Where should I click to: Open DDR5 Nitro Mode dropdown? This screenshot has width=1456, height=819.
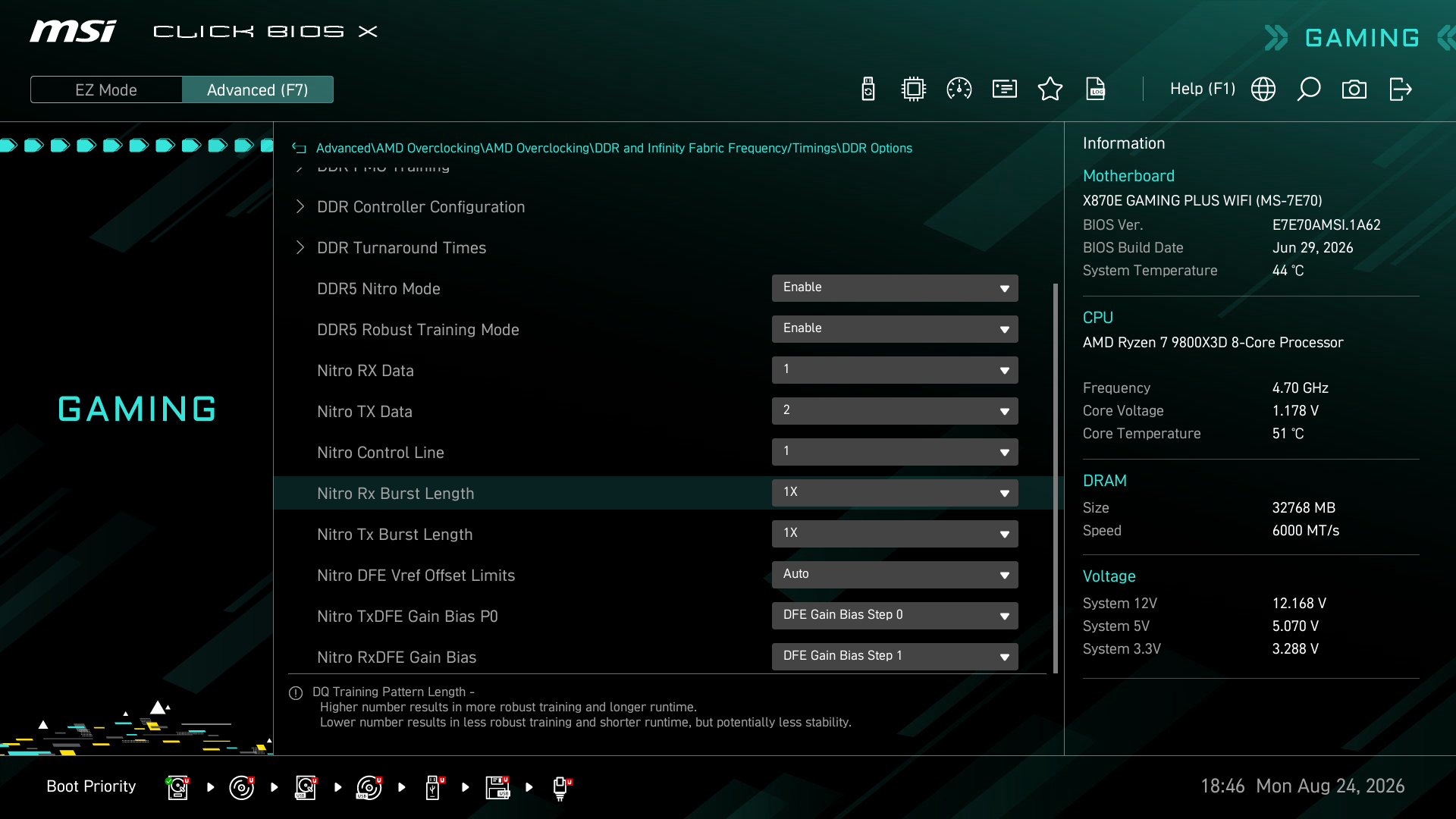[x=895, y=288]
